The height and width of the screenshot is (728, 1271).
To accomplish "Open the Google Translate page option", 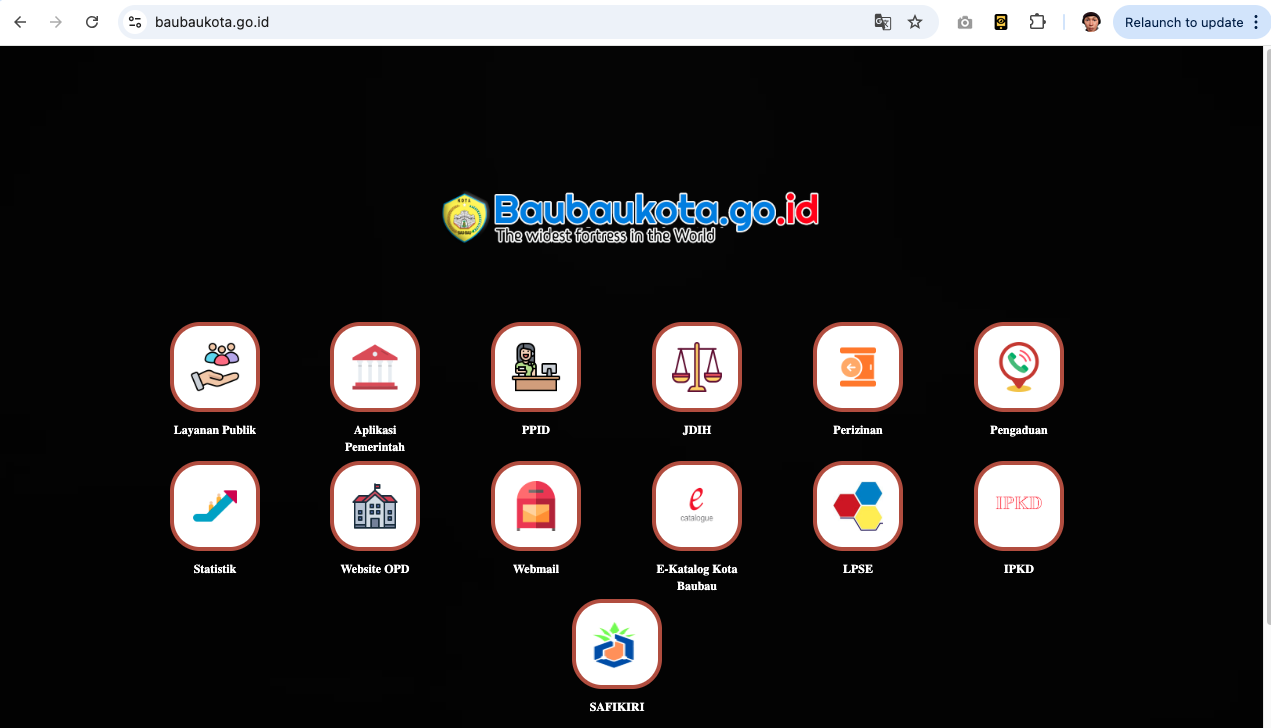I will [883, 22].
